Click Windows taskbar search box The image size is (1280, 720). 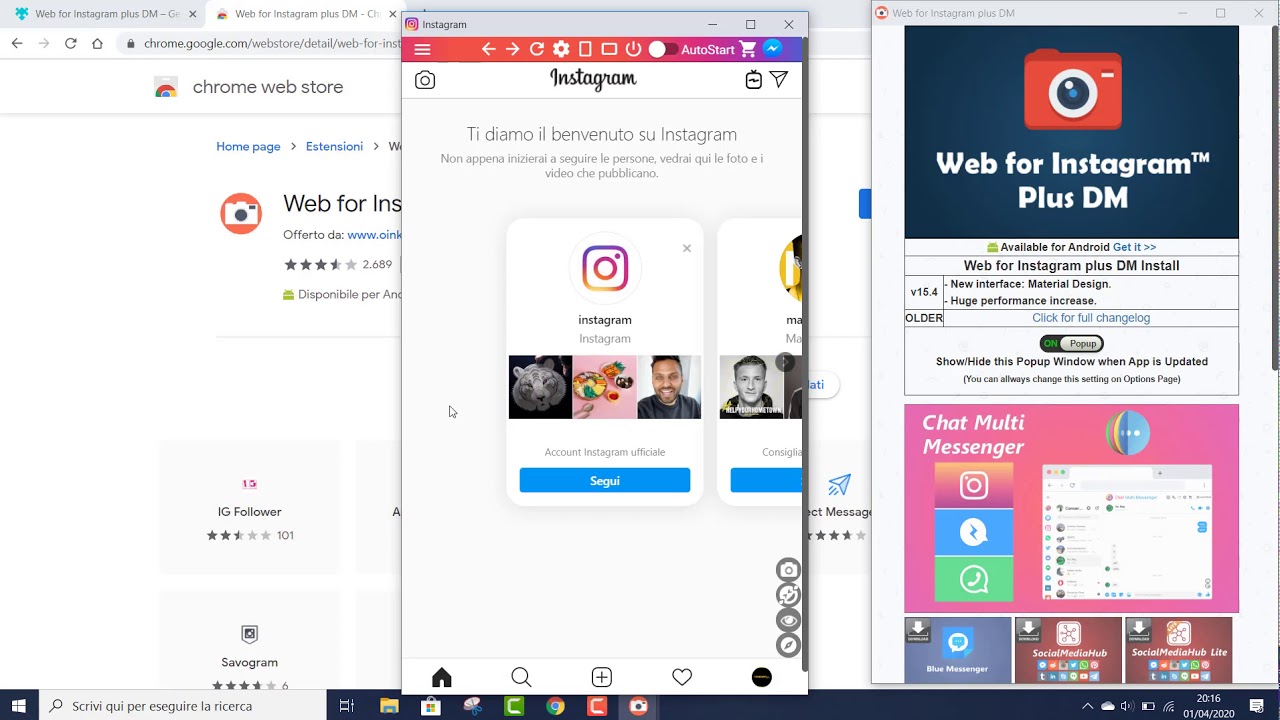[x=183, y=706]
